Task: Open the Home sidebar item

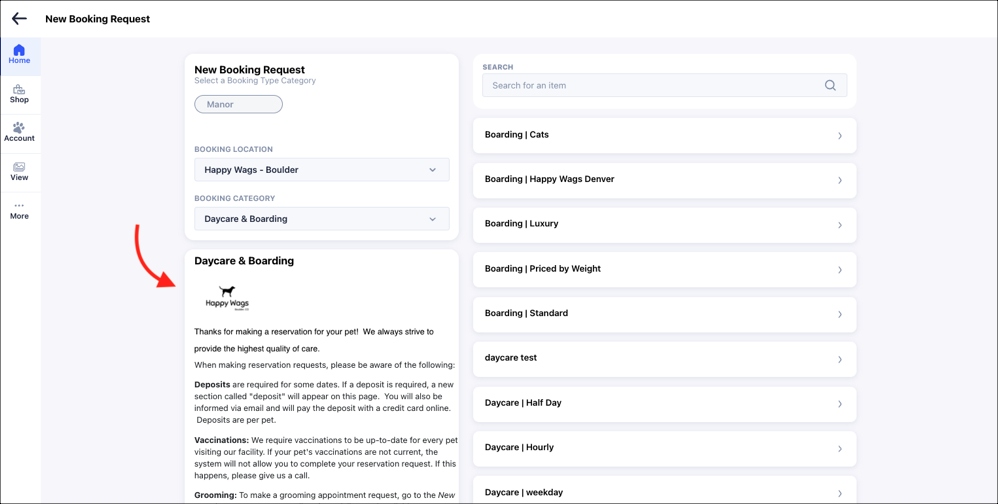Action: point(19,55)
